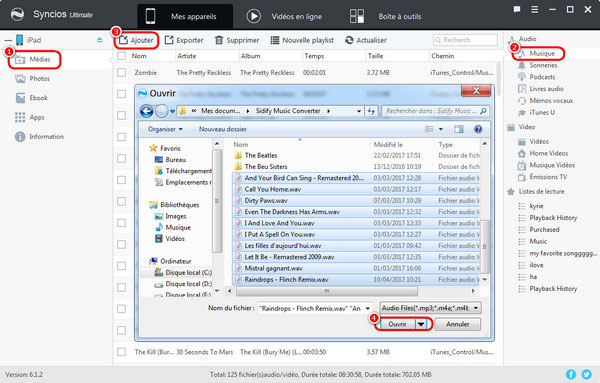
Task: Open my favorite songgggg playlist
Action: [x=563, y=253]
